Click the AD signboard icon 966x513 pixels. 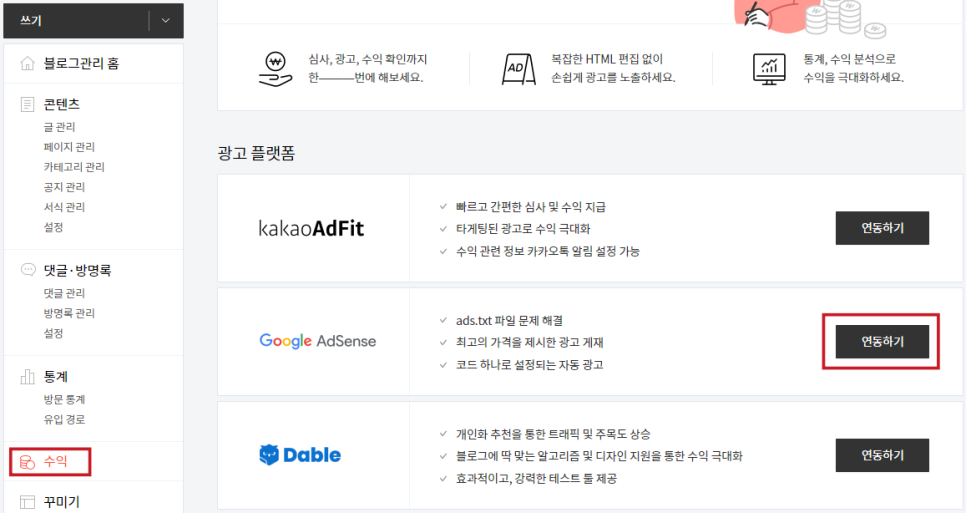tap(519, 68)
